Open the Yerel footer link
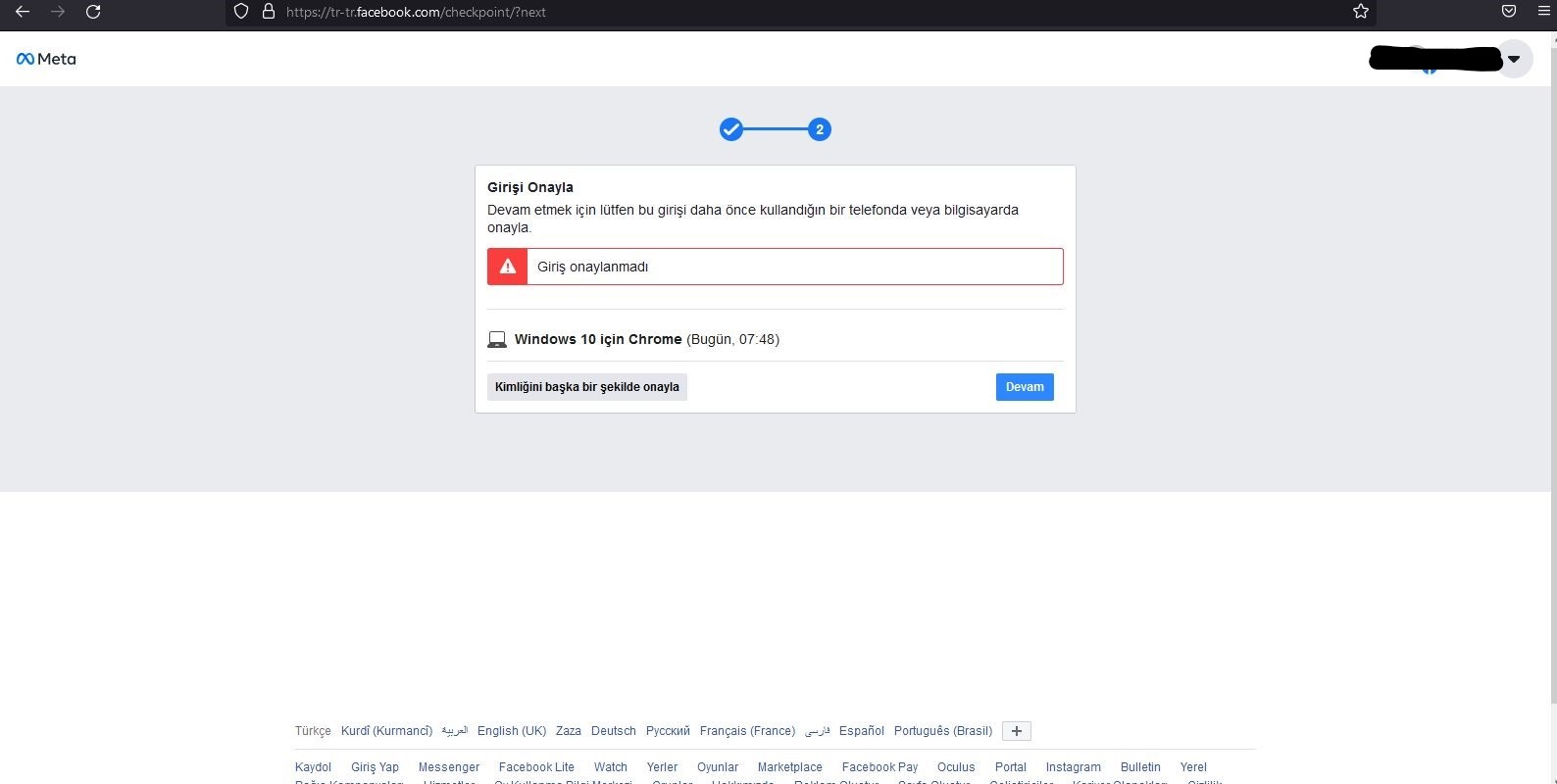 point(1193,767)
